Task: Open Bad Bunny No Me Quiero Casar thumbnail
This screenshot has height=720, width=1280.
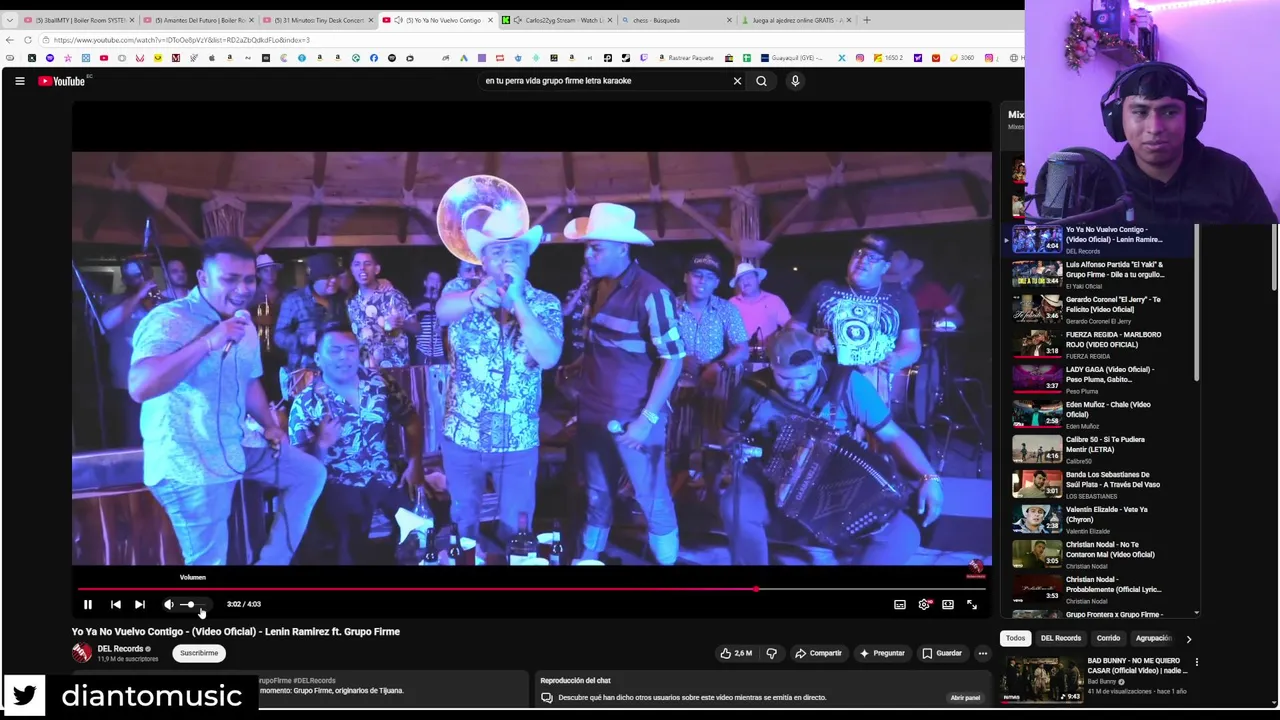Action: [x=1040, y=679]
